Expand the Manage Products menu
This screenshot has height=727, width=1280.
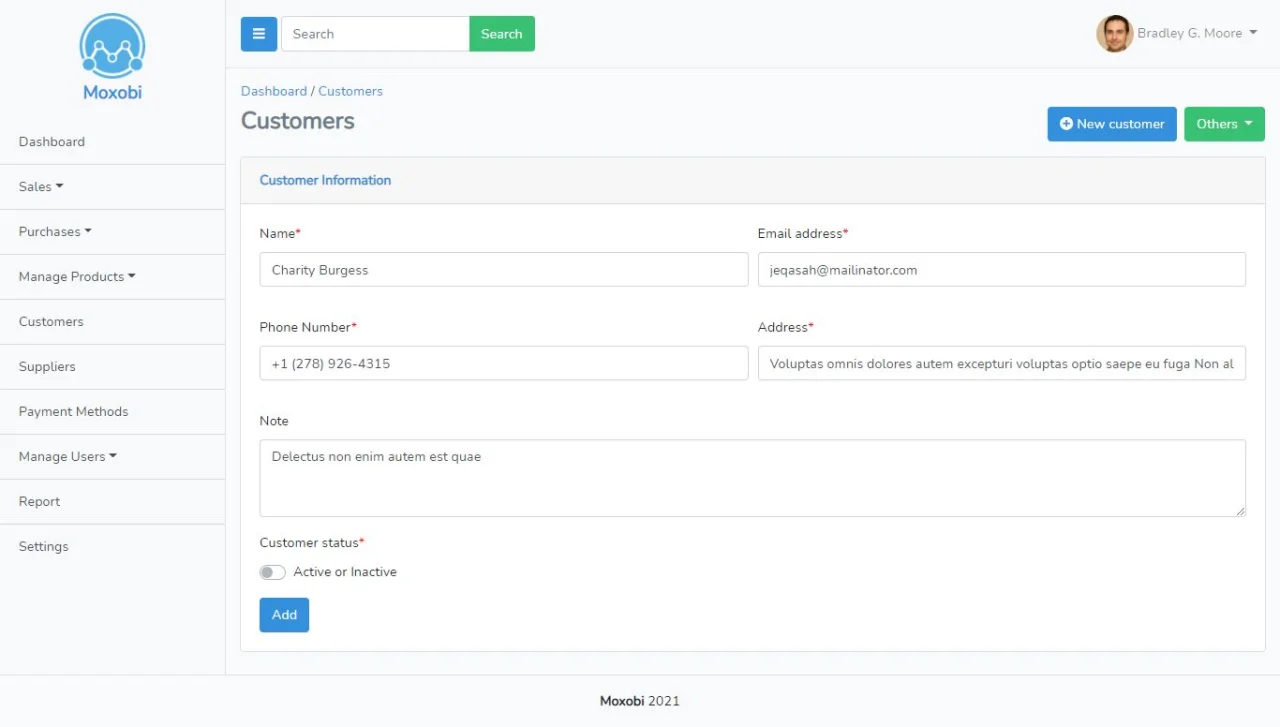click(x=77, y=277)
